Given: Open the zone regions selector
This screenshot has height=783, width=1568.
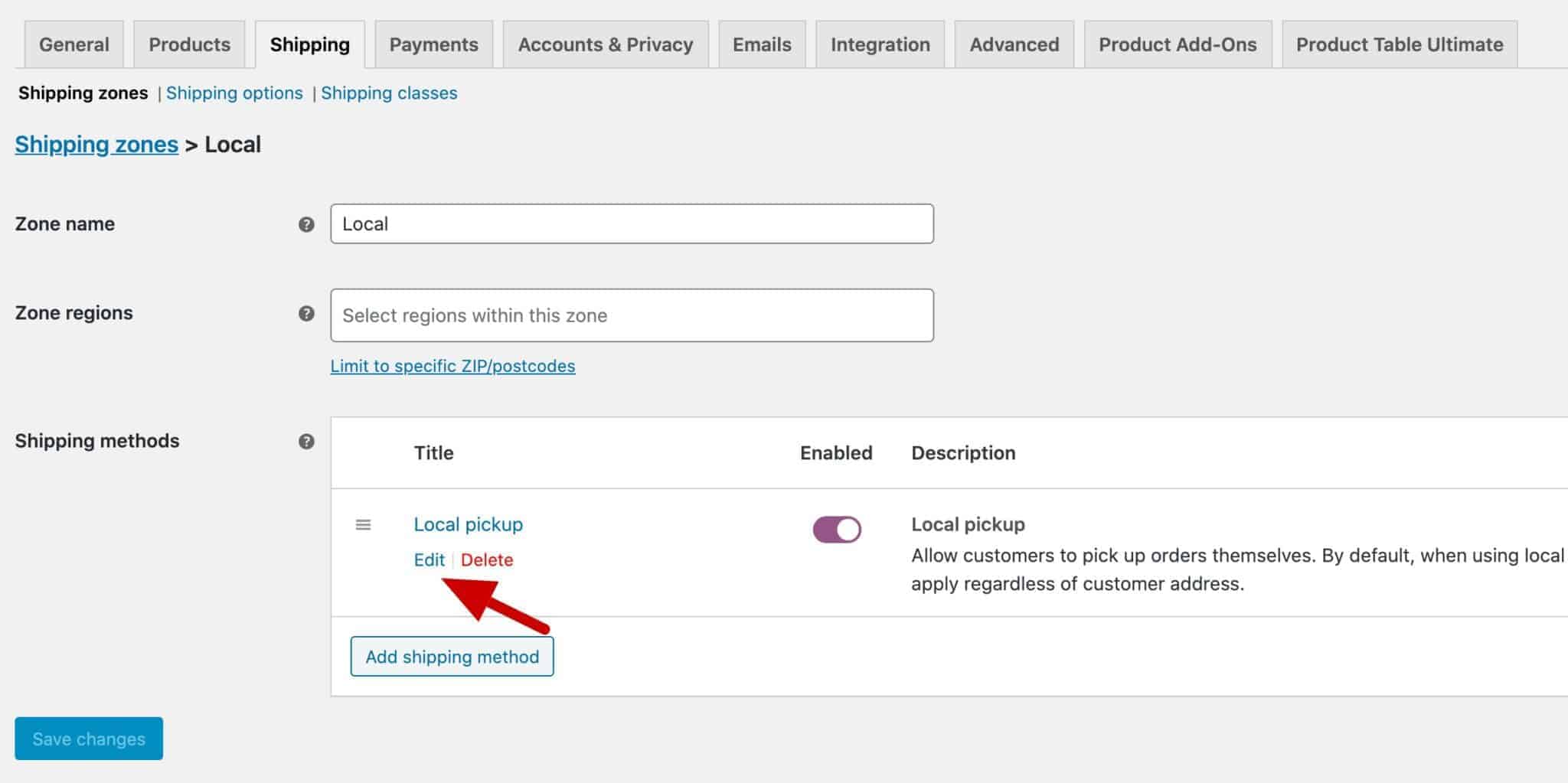Looking at the screenshot, I should pos(631,315).
